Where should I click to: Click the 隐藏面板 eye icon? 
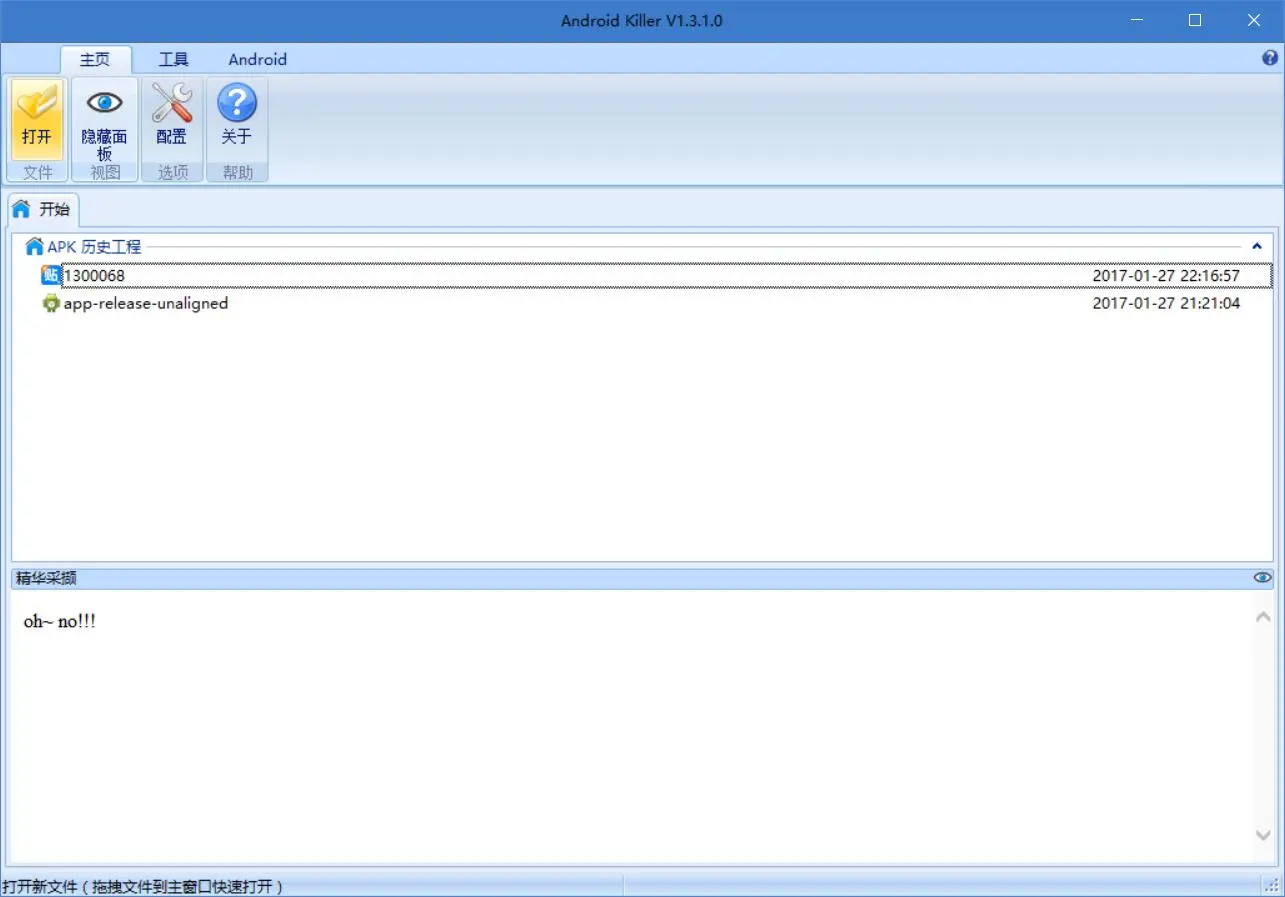104,103
